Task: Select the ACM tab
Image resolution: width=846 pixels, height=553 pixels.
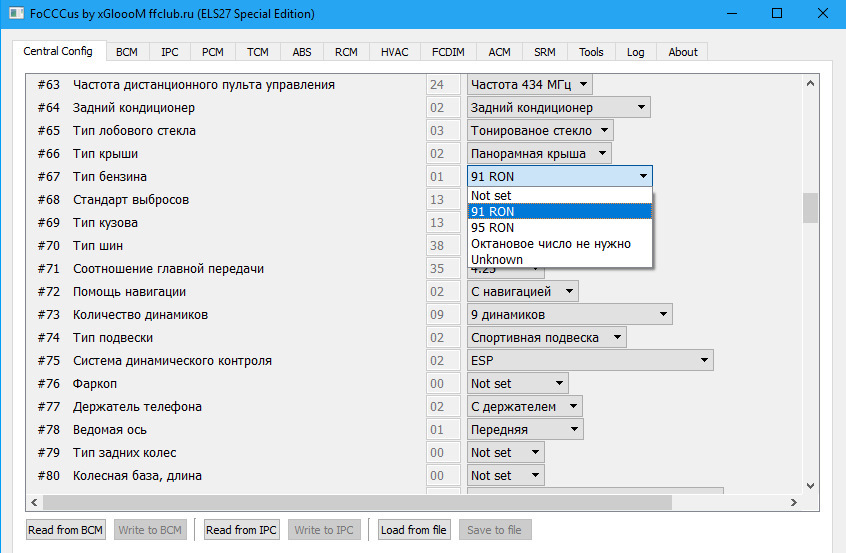Action: 499,52
